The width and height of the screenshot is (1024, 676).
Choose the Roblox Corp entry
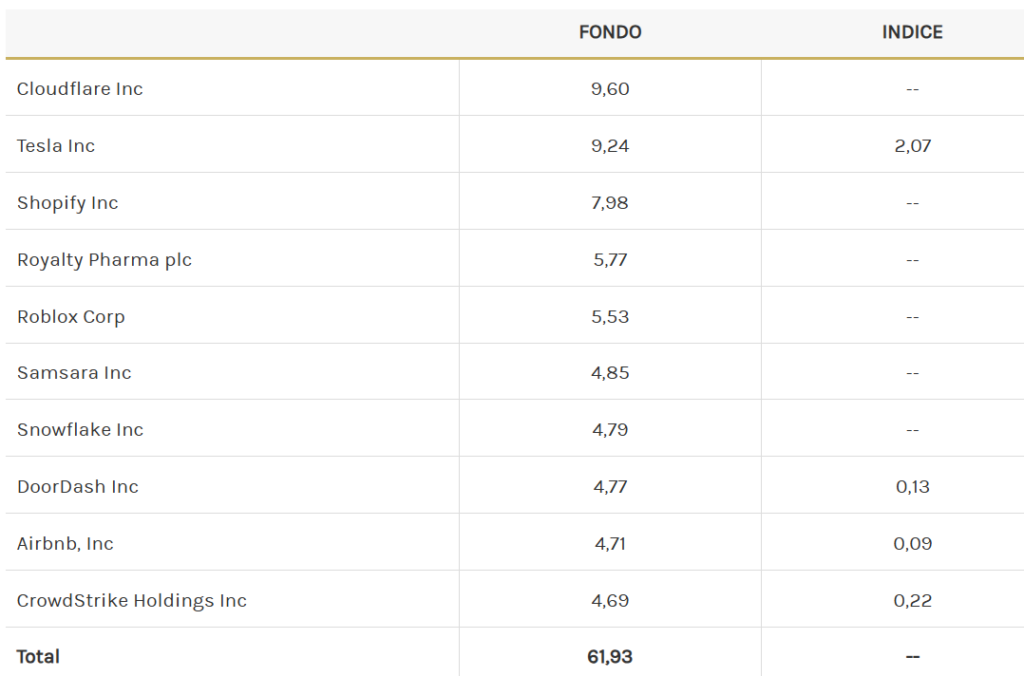[x=71, y=317]
